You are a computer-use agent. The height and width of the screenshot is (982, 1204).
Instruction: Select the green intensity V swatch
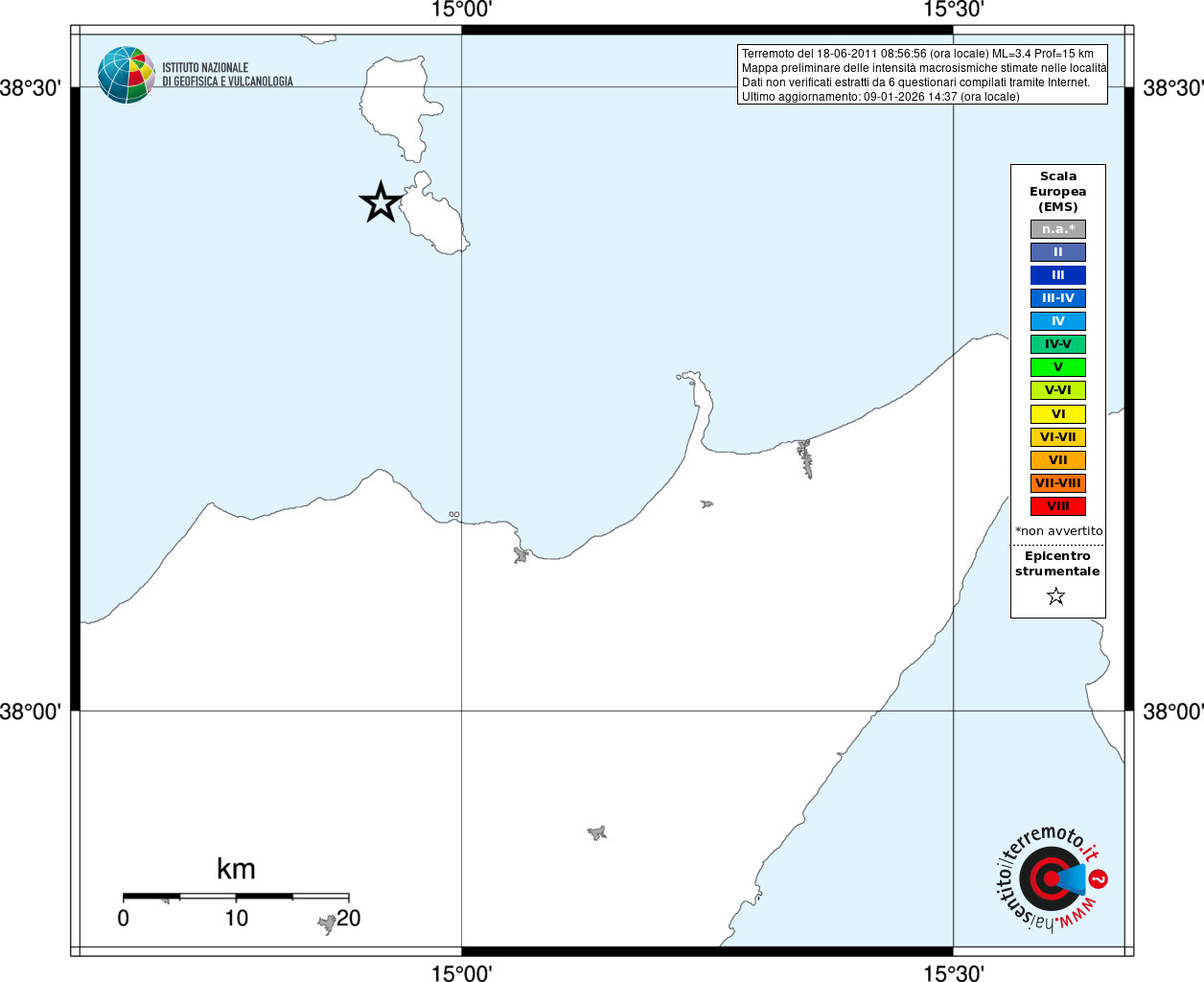pos(1058,367)
